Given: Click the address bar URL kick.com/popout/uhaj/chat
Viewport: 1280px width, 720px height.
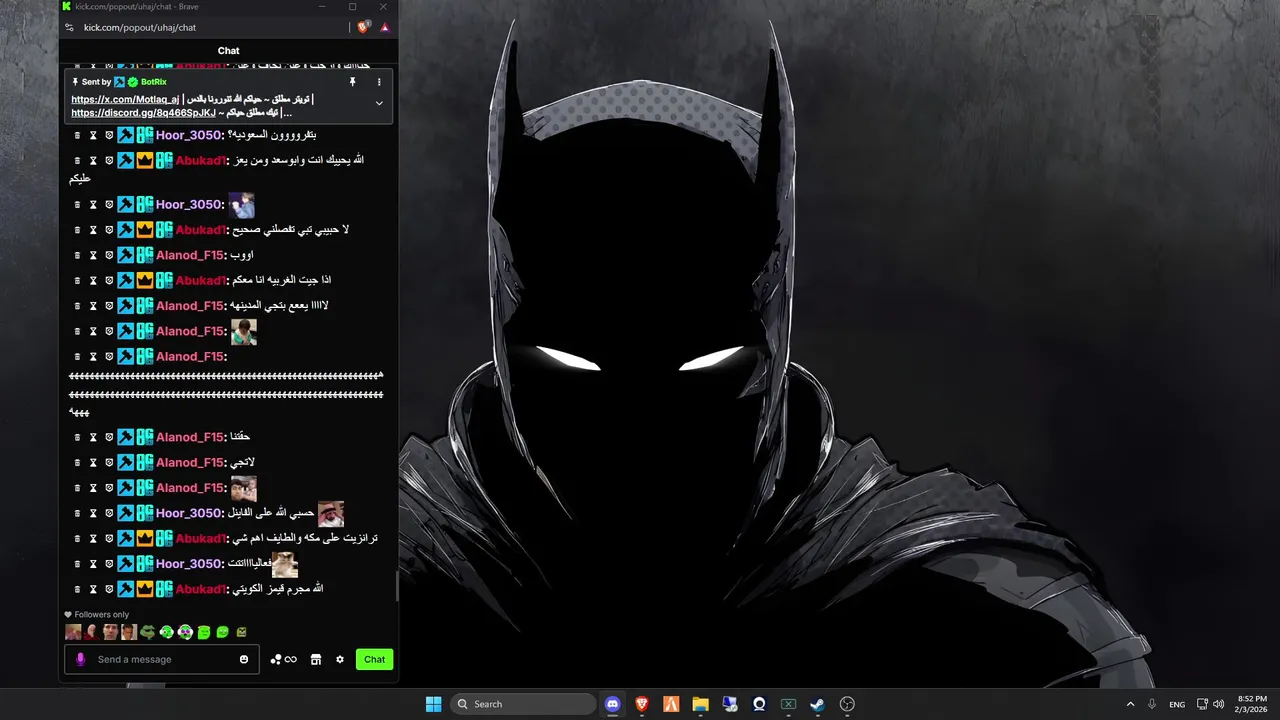Looking at the screenshot, I should [140, 27].
